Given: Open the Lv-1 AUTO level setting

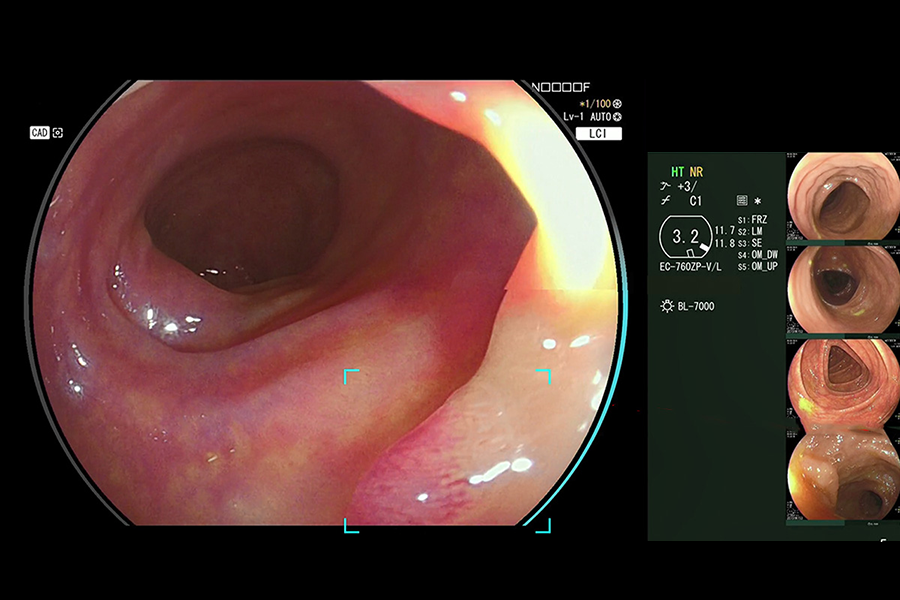Looking at the screenshot, I should pyautogui.click(x=586, y=117).
